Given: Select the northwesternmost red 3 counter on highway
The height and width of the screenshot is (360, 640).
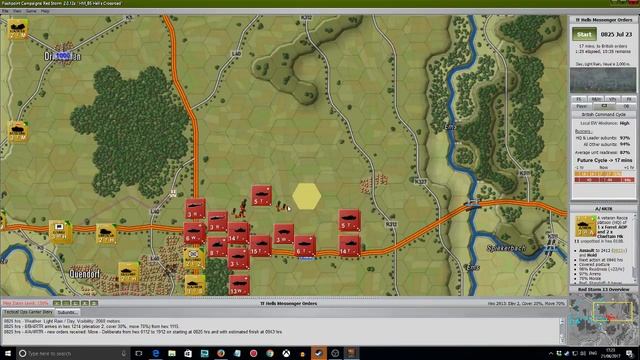Looking at the screenshot, I should [196, 209].
